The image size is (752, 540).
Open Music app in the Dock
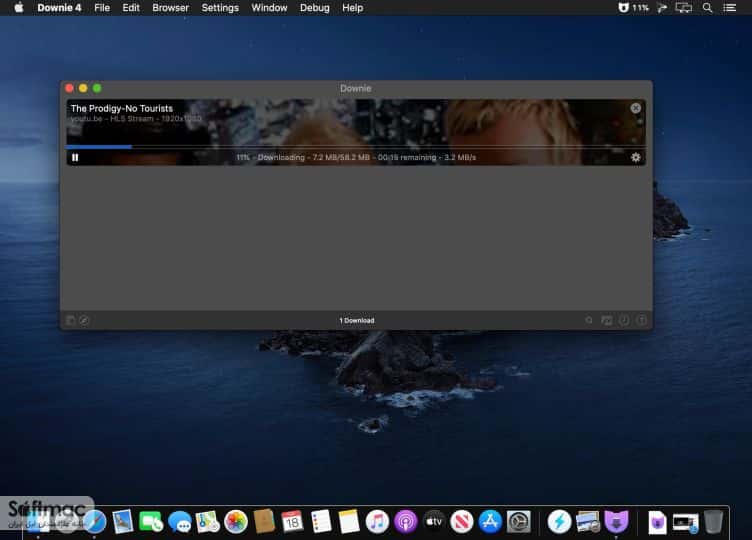377,522
